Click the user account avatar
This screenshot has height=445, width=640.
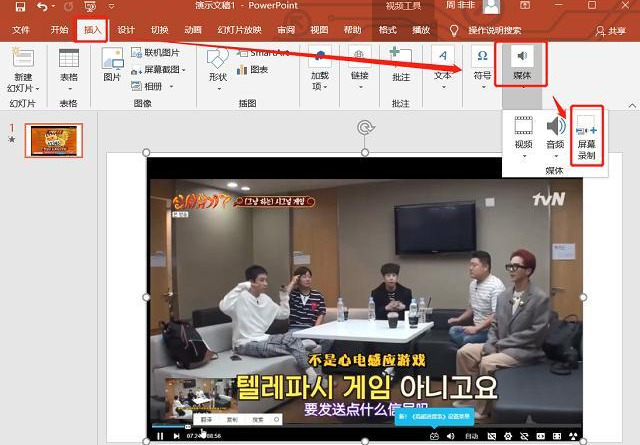point(491,6)
